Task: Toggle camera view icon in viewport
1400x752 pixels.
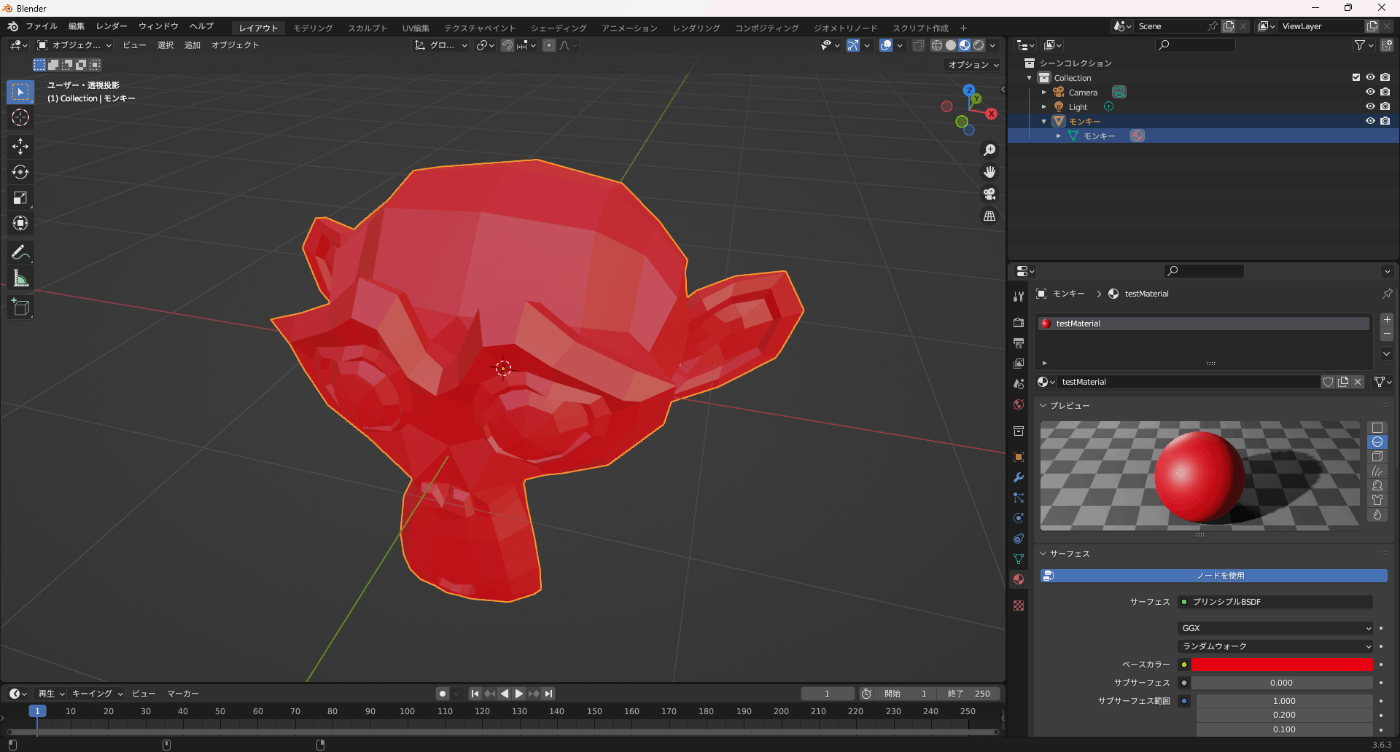Action: click(989, 194)
